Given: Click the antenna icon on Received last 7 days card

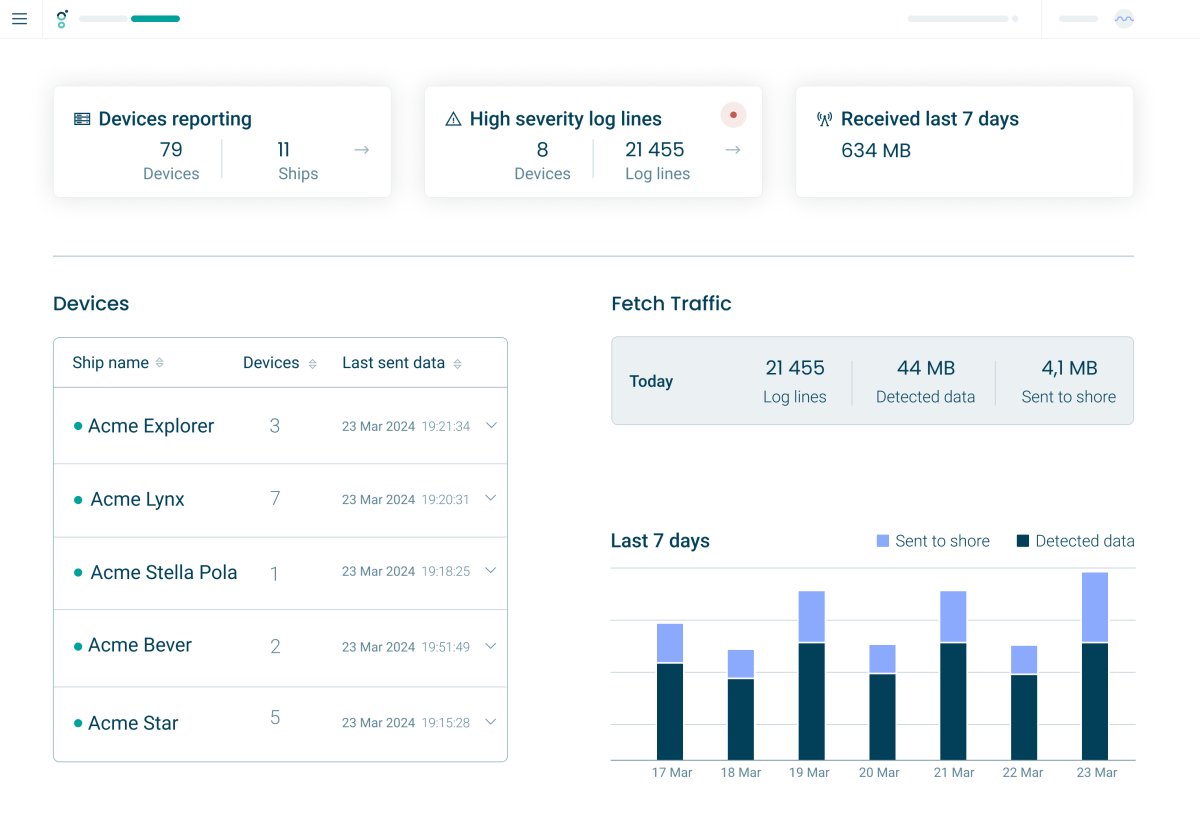Looking at the screenshot, I should tap(824, 118).
